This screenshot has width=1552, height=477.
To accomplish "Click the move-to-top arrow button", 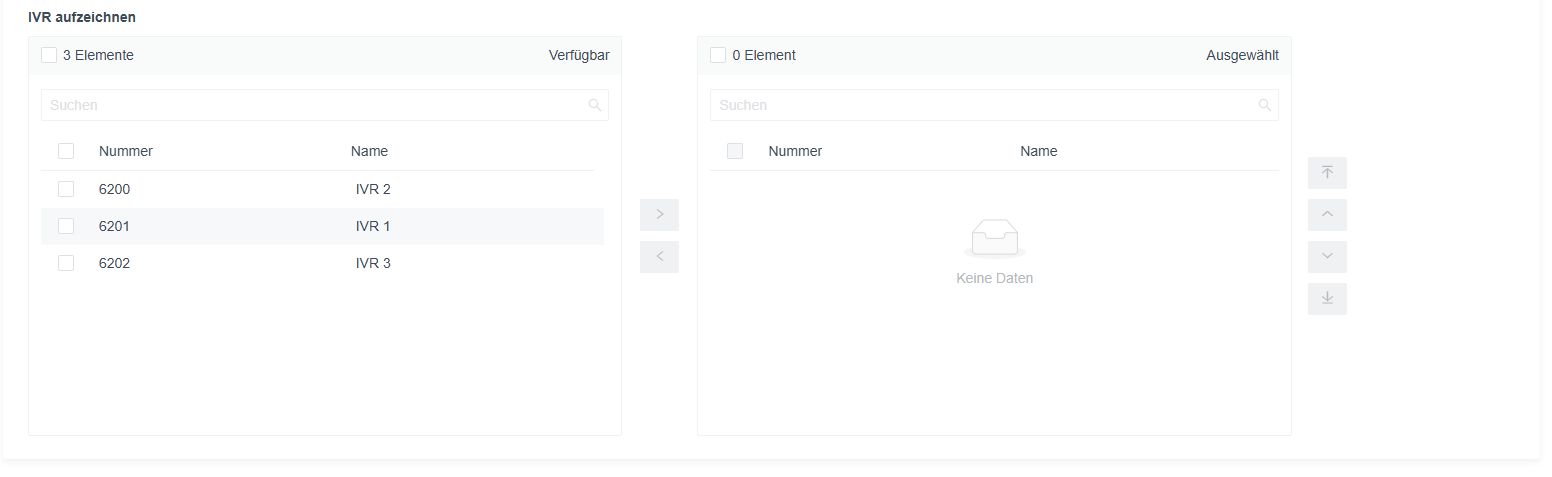I will pyautogui.click(x=1327, y=173).
